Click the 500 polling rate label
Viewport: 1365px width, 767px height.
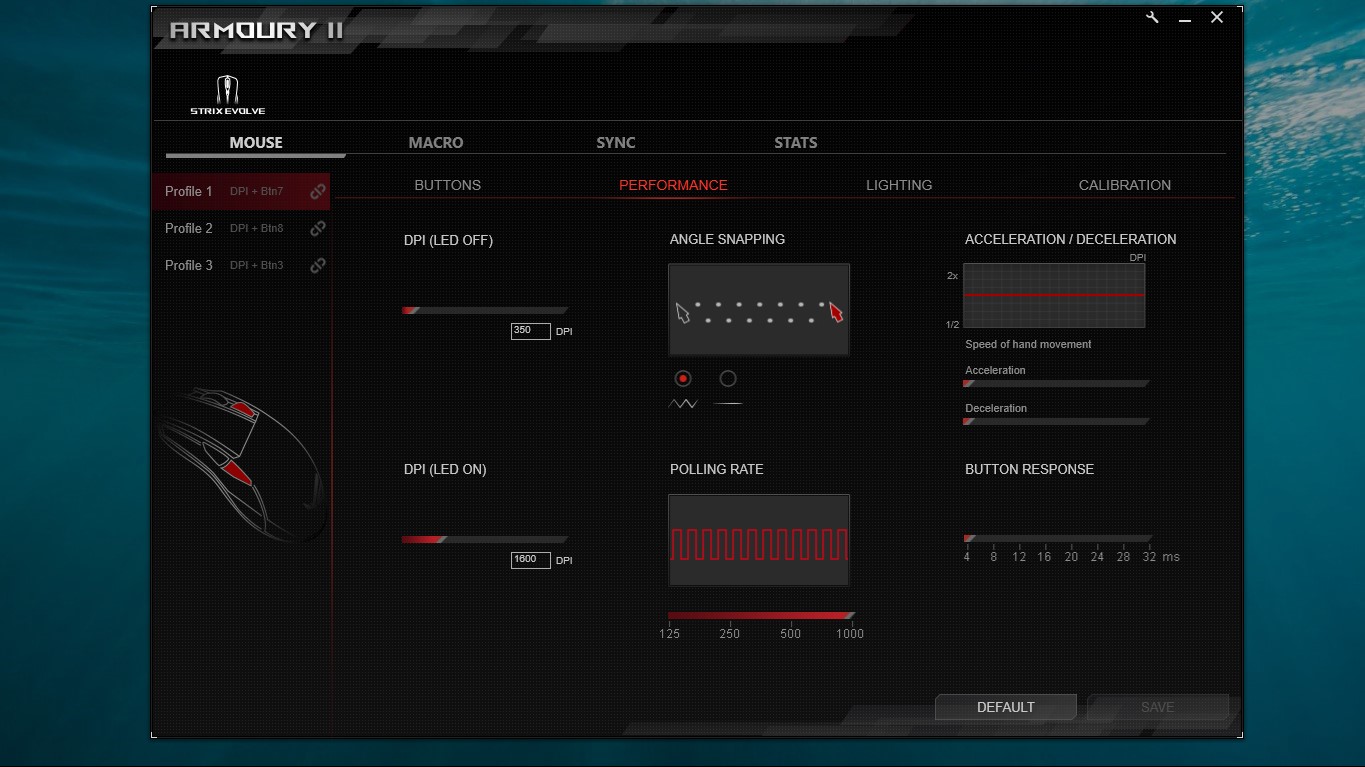790,634
